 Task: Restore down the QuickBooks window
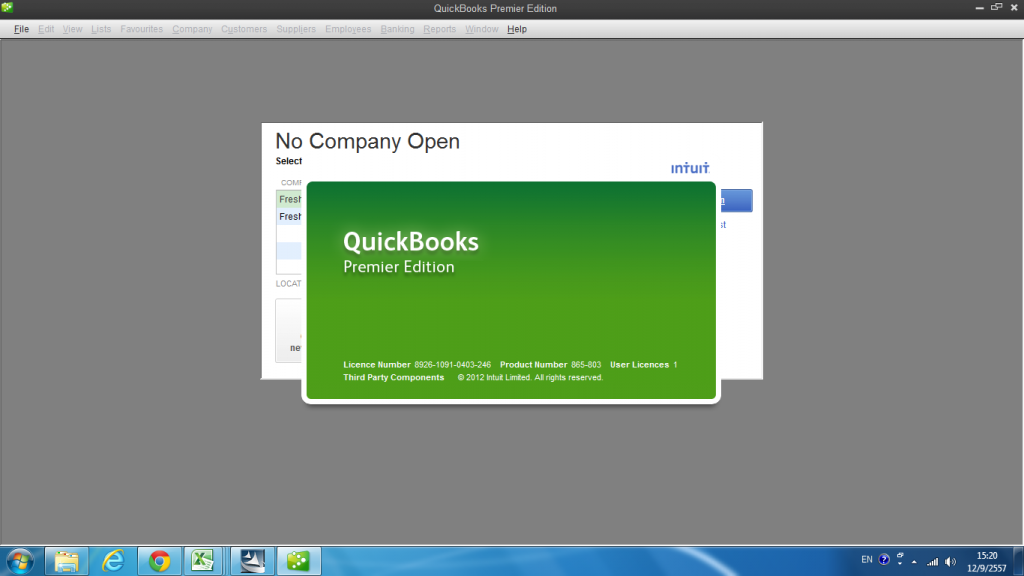pos(997,7)
